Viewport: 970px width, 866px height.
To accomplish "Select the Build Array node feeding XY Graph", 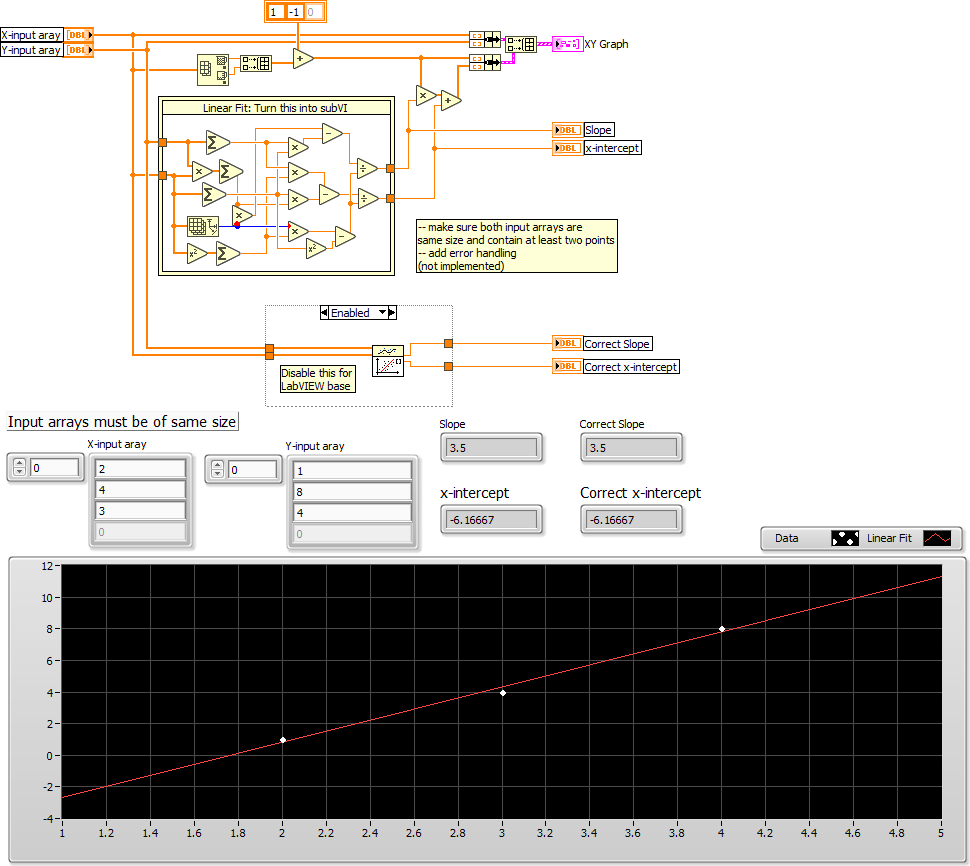I will click(x=521, y=45).
